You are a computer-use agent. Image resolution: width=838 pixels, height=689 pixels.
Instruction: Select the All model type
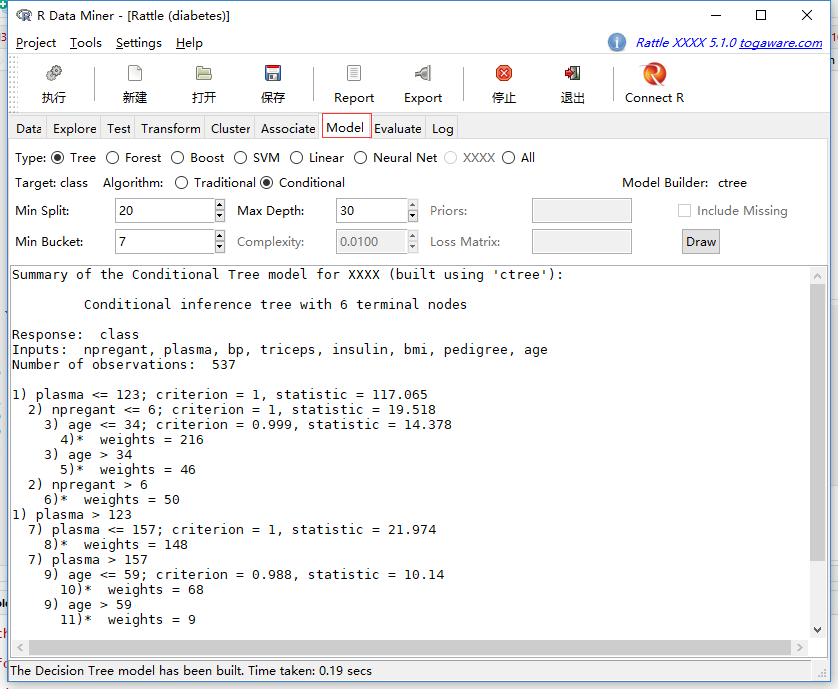coord(509,158)
